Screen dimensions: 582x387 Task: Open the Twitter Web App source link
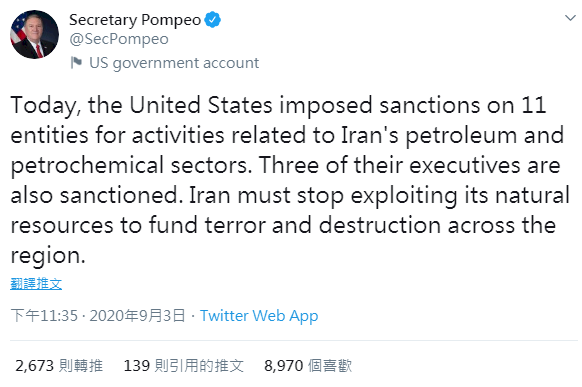point(259,316)
